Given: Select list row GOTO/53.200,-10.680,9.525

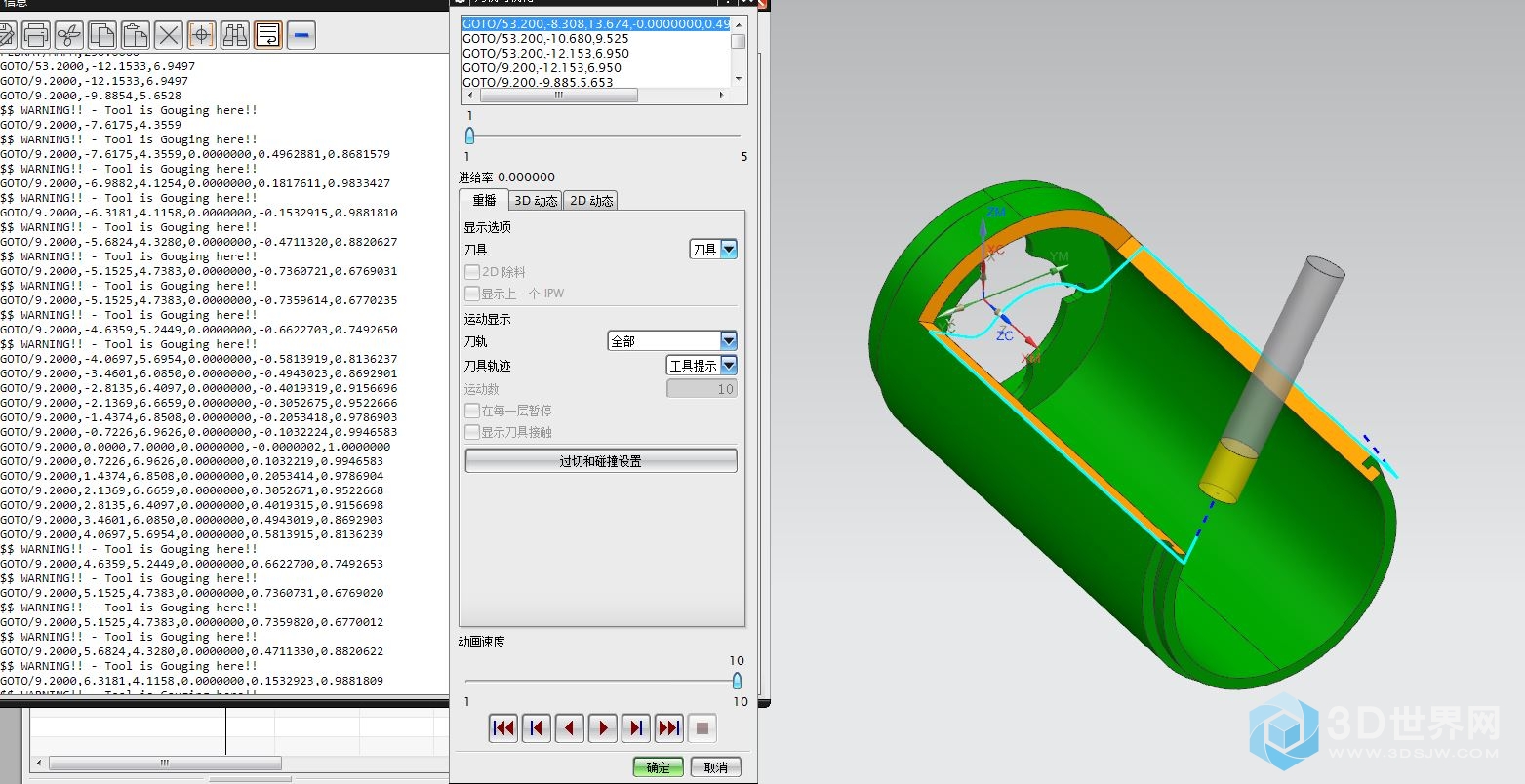Looking at the screenshot, I should (x=595, y=38).
